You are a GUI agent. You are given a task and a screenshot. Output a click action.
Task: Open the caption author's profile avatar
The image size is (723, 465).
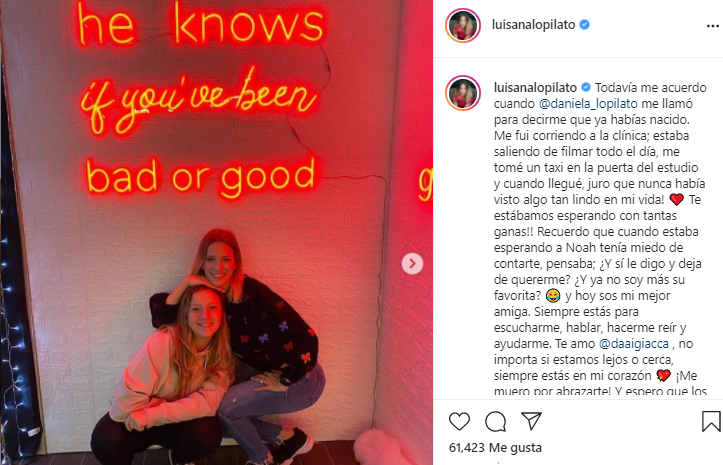click(462, 93)
